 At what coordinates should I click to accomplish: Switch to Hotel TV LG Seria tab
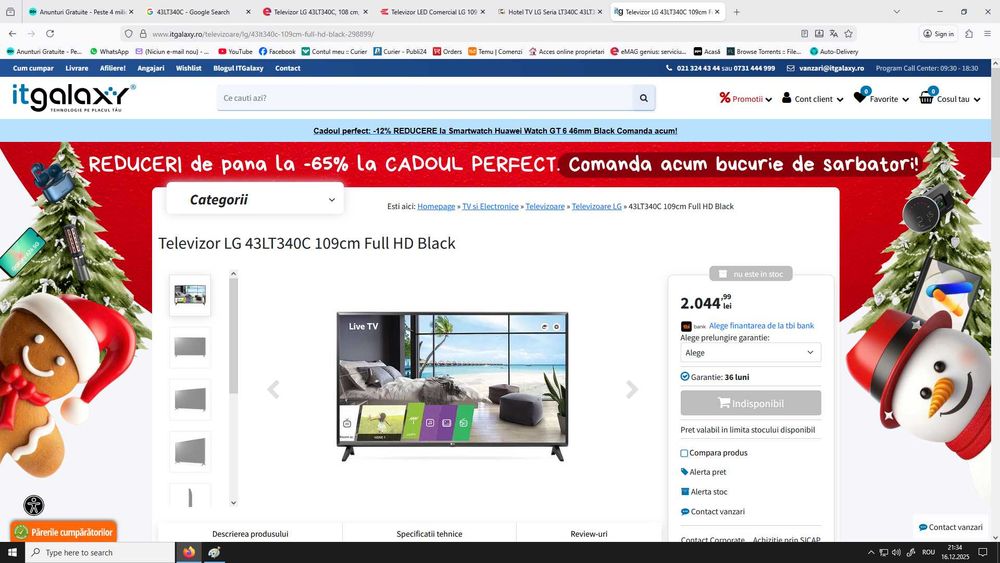tap(549, 11)
